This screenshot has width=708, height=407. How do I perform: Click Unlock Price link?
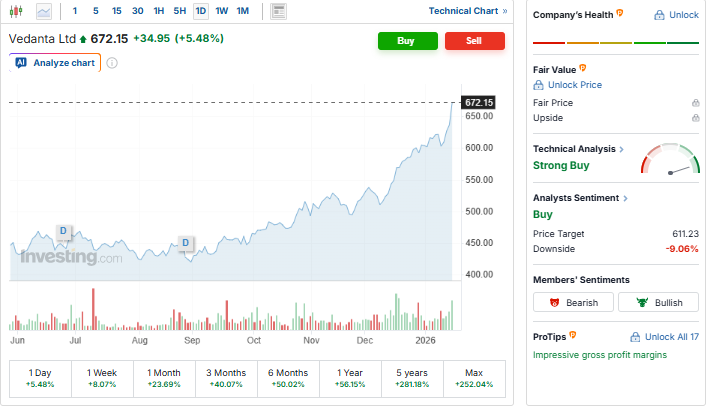coord(575,85)
